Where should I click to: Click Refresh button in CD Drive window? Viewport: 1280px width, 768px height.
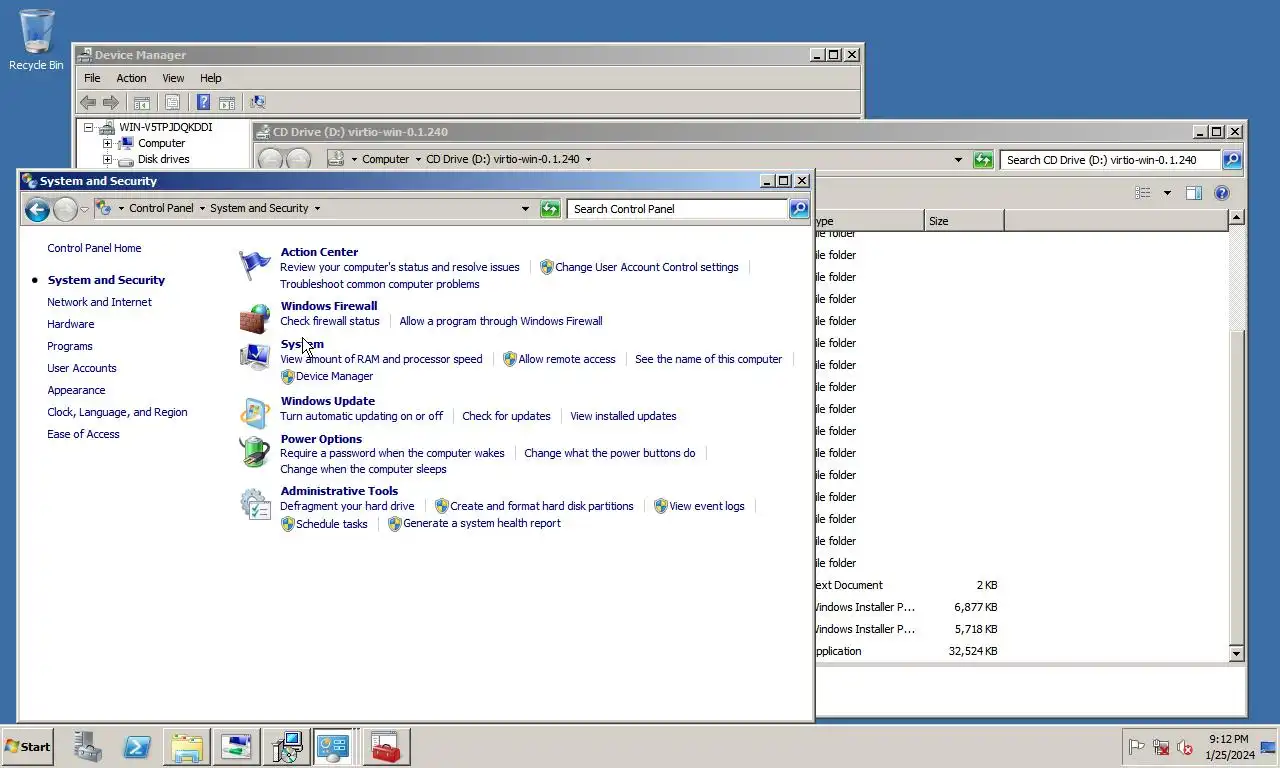click(x=983, y=160)
